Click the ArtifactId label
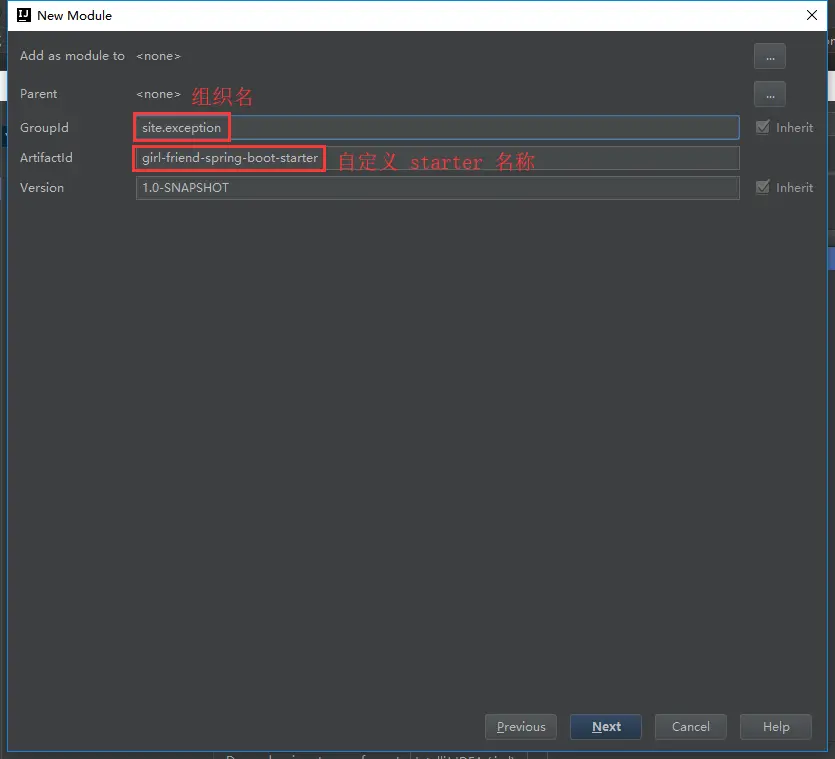 tap(46, 158)
